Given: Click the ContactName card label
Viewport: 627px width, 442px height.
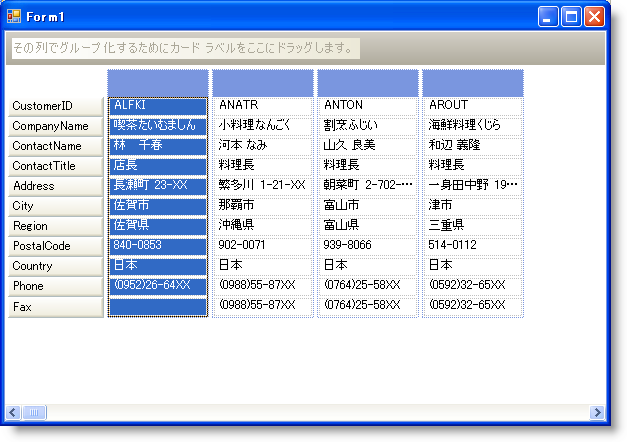Looking at the screenshot, I should pos(56,146).
